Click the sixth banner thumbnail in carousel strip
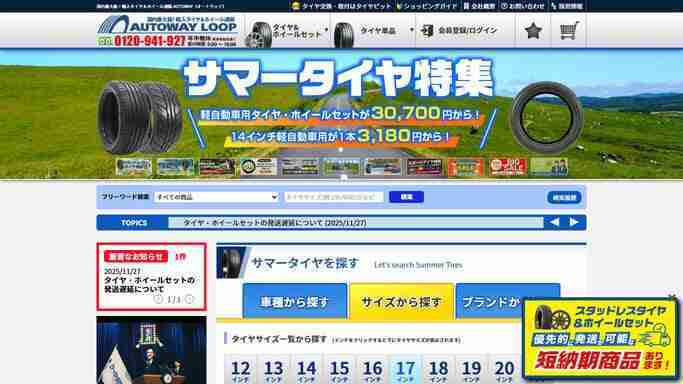Viewport: 683px width, 384px height. point(342,167)
